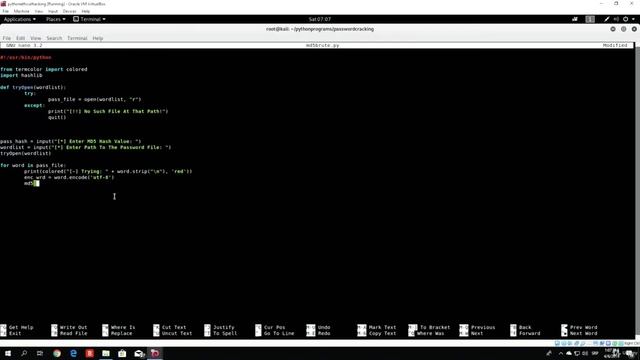Launch Microsoft Edge from Windows taskbar

coord(73,353)
